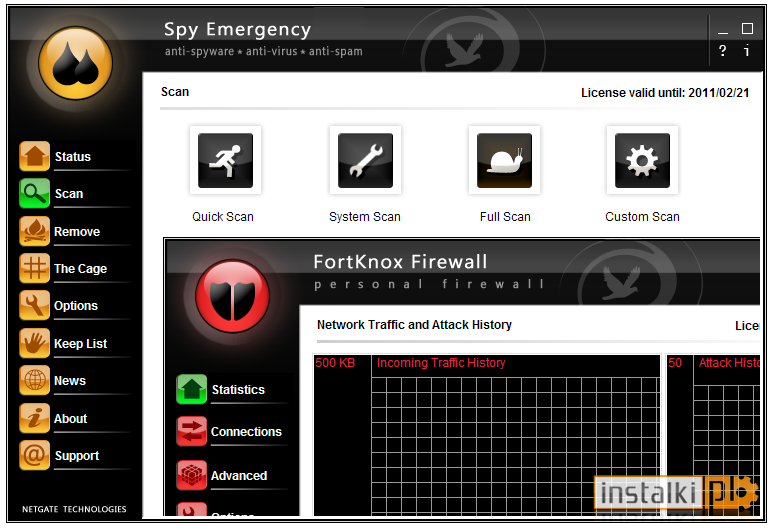
Task: Launch System Scan via wrench icon
Action: (x=365, y=160)
